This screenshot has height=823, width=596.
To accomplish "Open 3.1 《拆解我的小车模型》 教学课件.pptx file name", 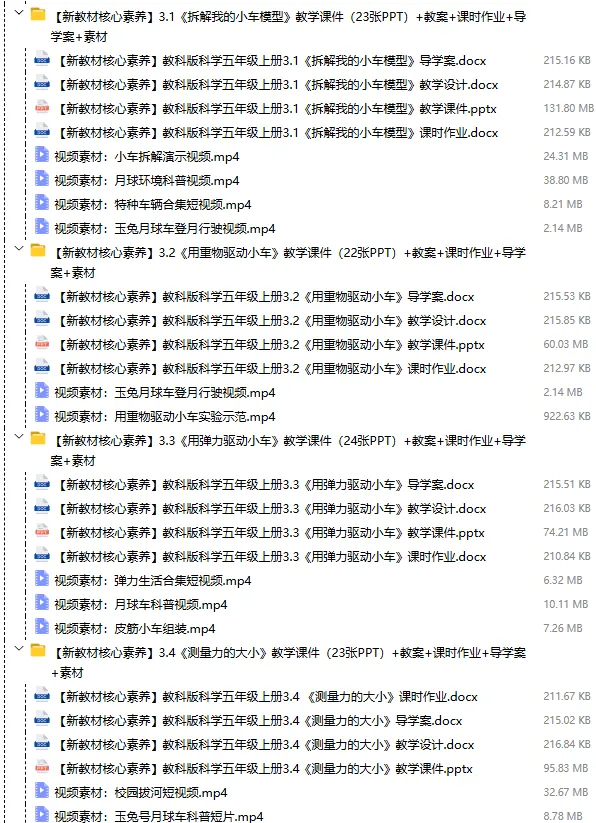I will 275,109.
